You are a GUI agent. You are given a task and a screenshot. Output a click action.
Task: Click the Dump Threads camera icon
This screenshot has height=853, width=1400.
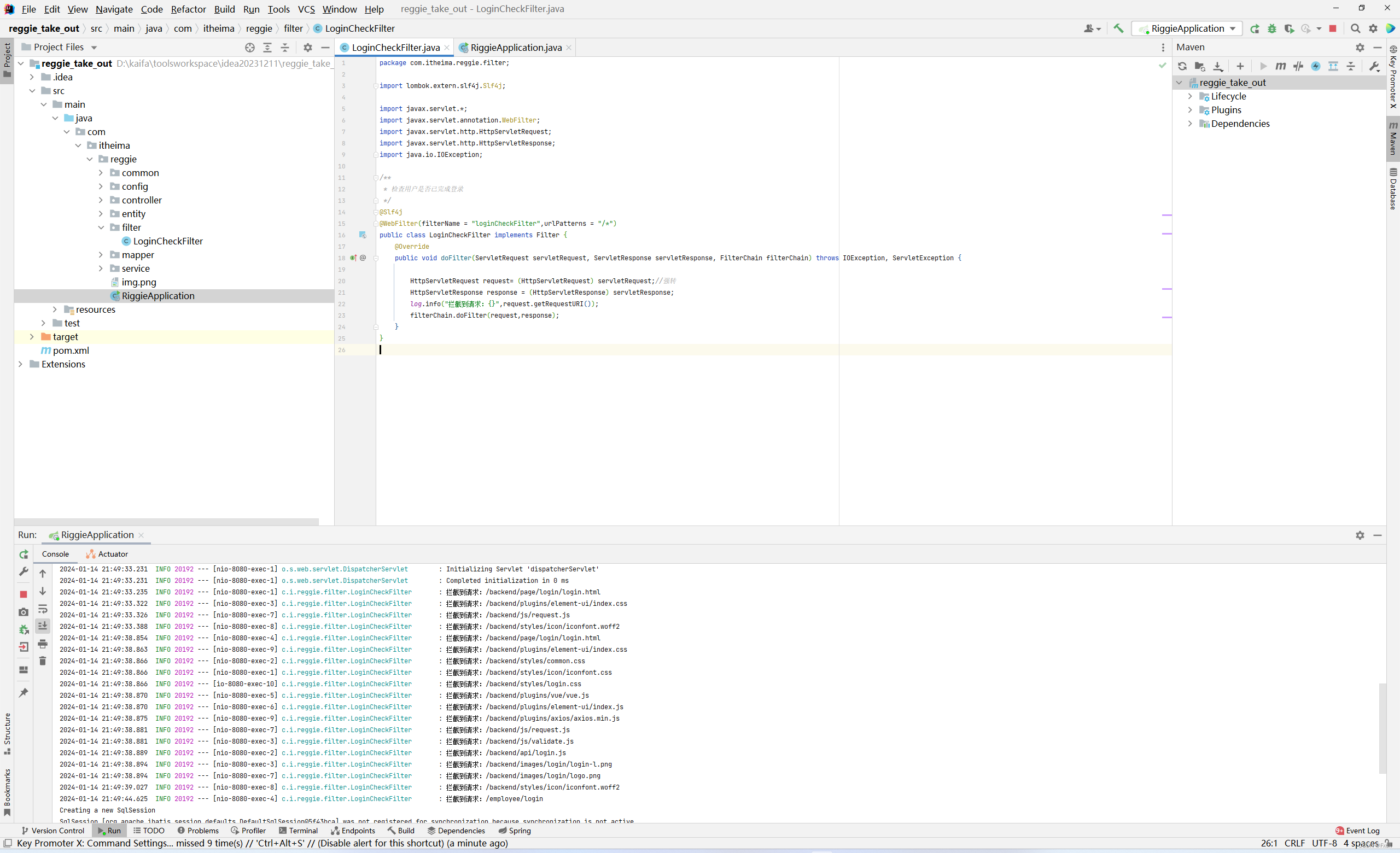pyautogui.click(x=24, y=612)
